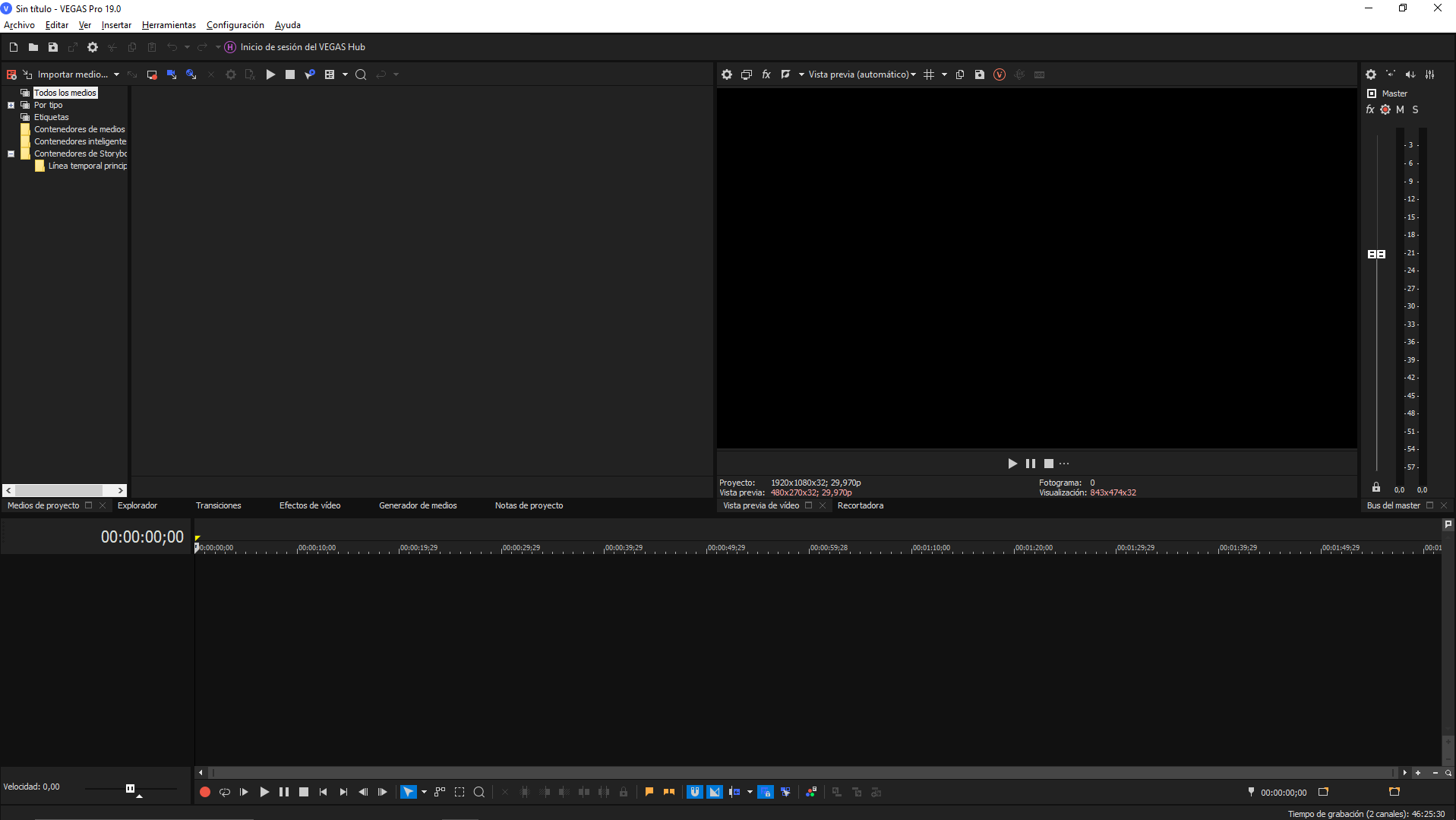The height and width of the screenshot is (820, 1456).
Task: Click the red circled V icon in preview toolbar
Action: tap(1000, 74)
